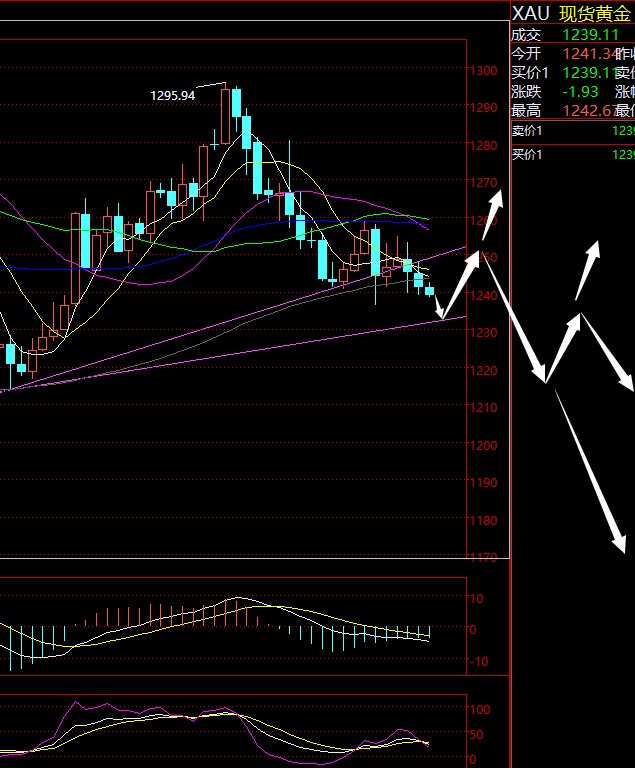Select the change value -1.93
The image size is (635, 768).
point(581,92)
